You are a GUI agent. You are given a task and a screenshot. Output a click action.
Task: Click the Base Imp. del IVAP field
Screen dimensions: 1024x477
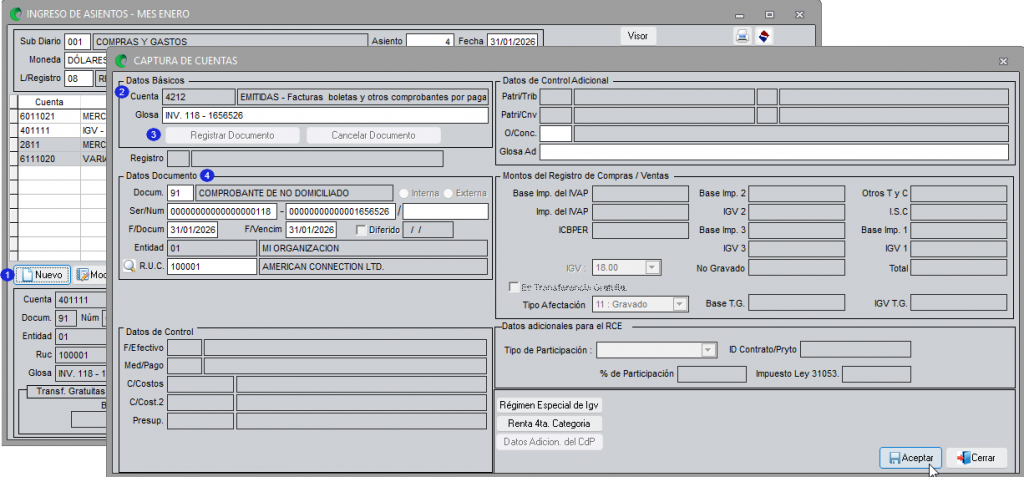(x=640, y=193)
